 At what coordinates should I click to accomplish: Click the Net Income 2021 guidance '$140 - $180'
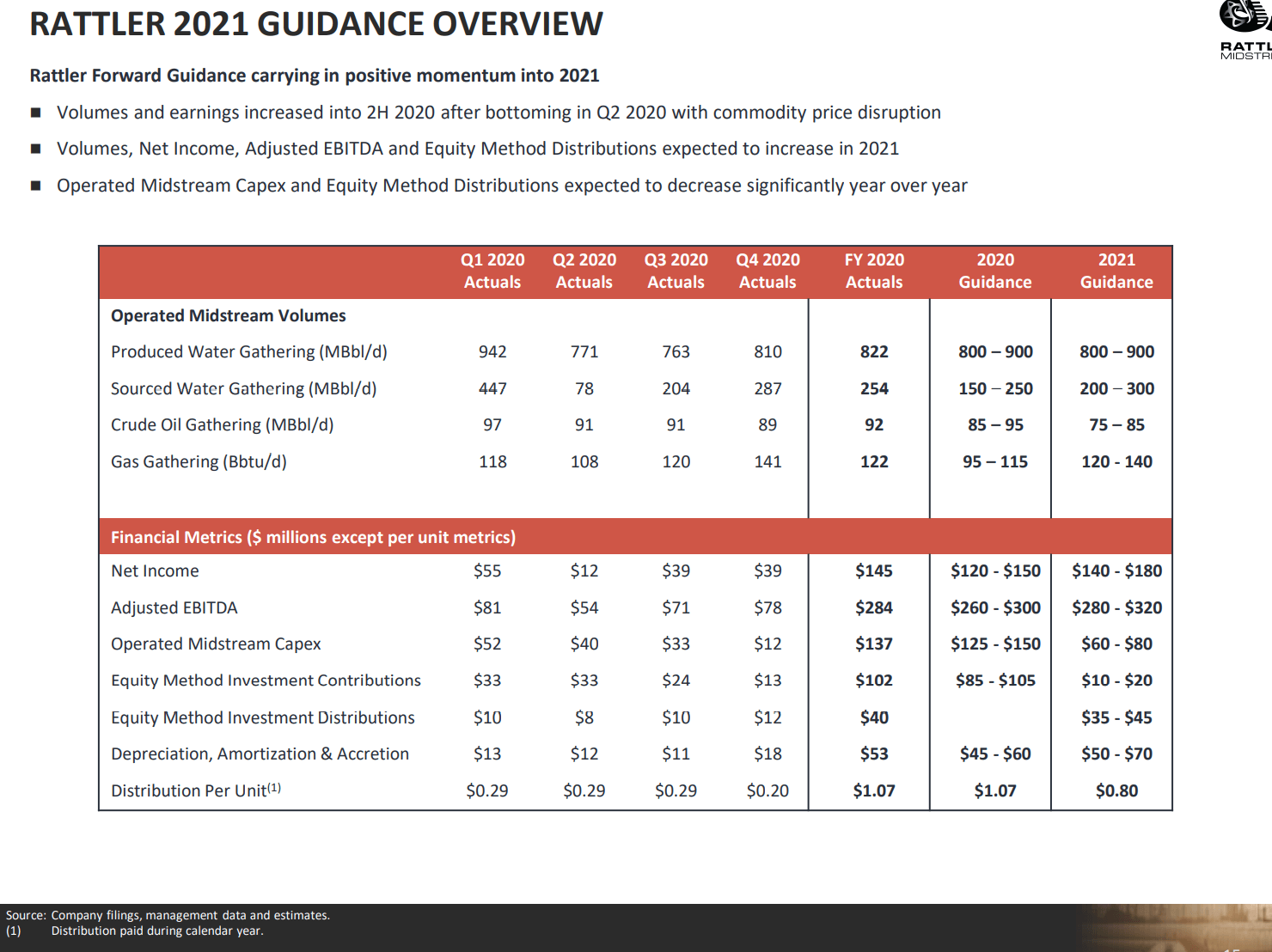pyautogui.click(x=1116, y=571)
